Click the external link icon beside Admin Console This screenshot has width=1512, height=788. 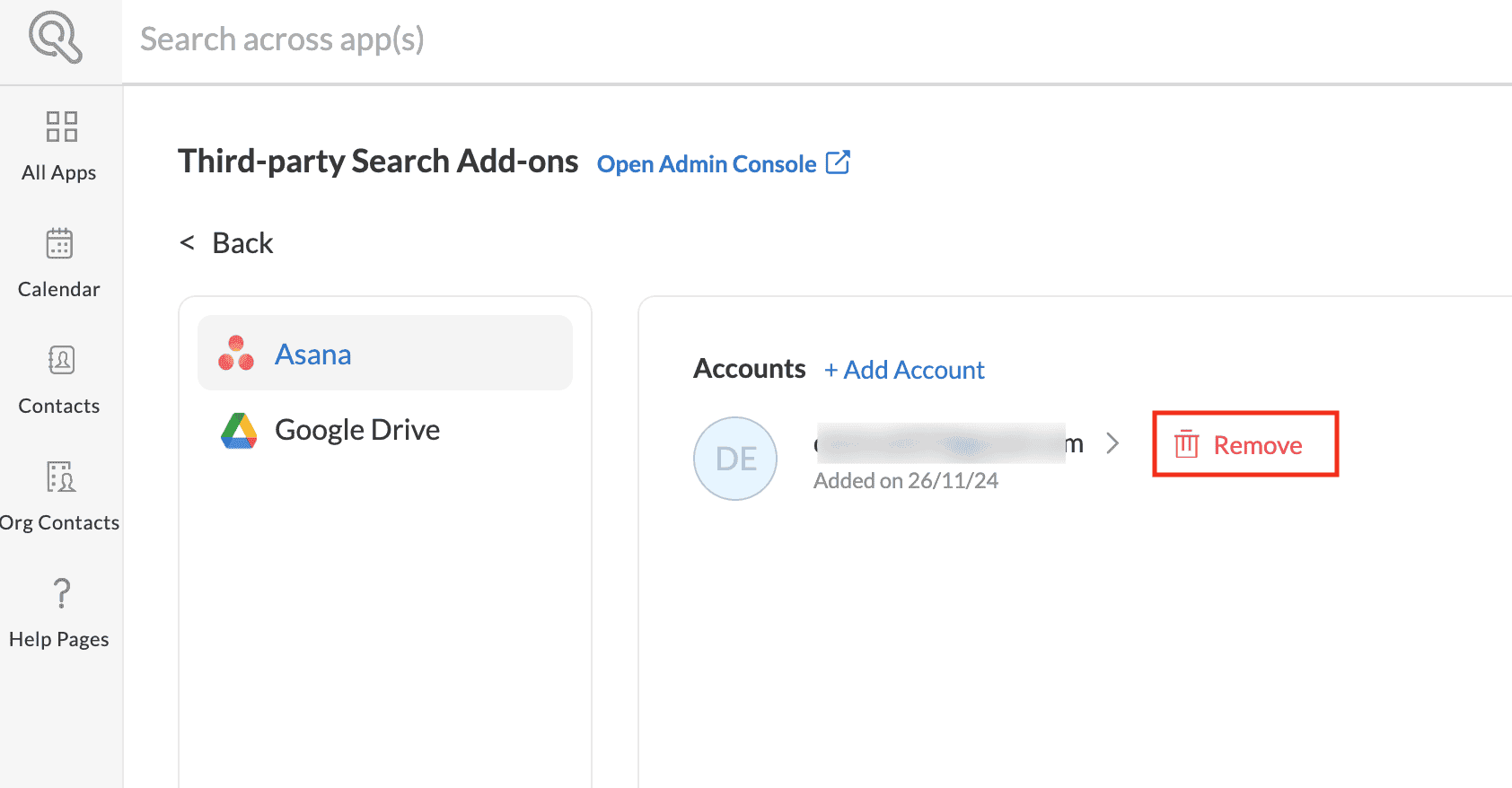838,162
